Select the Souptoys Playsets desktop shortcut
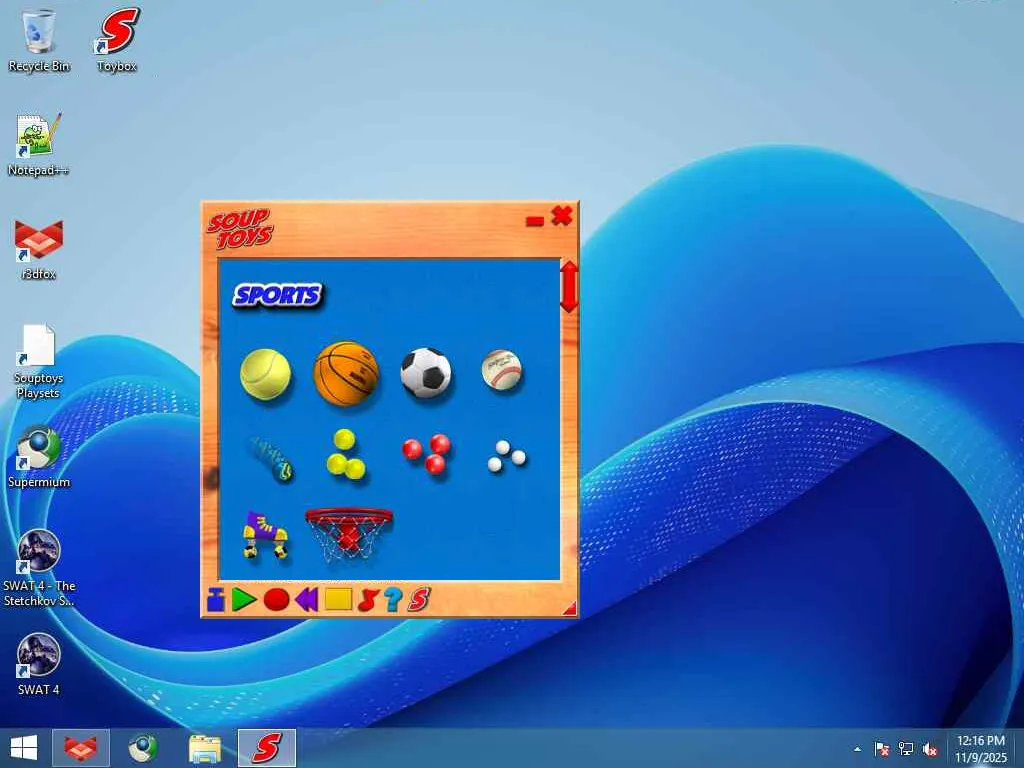Image resolution: width=1024 pixels, height=768 pixels. click(x=39, y=361)
